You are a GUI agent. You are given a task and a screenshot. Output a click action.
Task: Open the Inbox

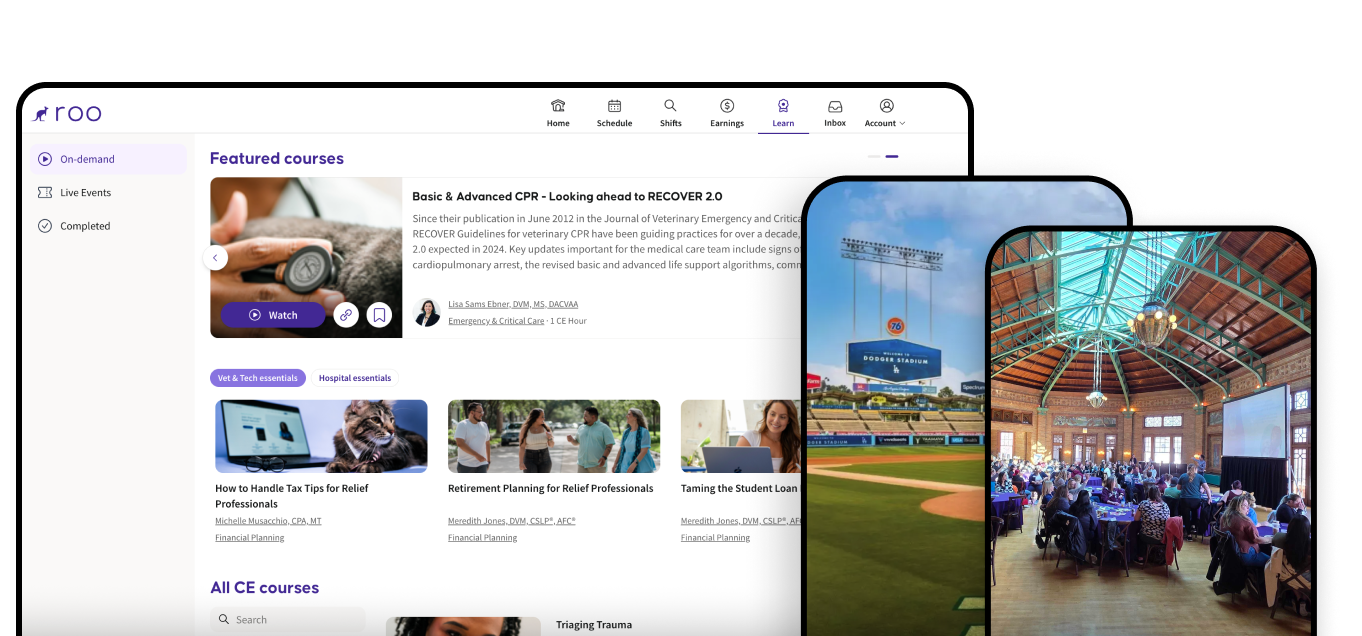coord(835,113)
